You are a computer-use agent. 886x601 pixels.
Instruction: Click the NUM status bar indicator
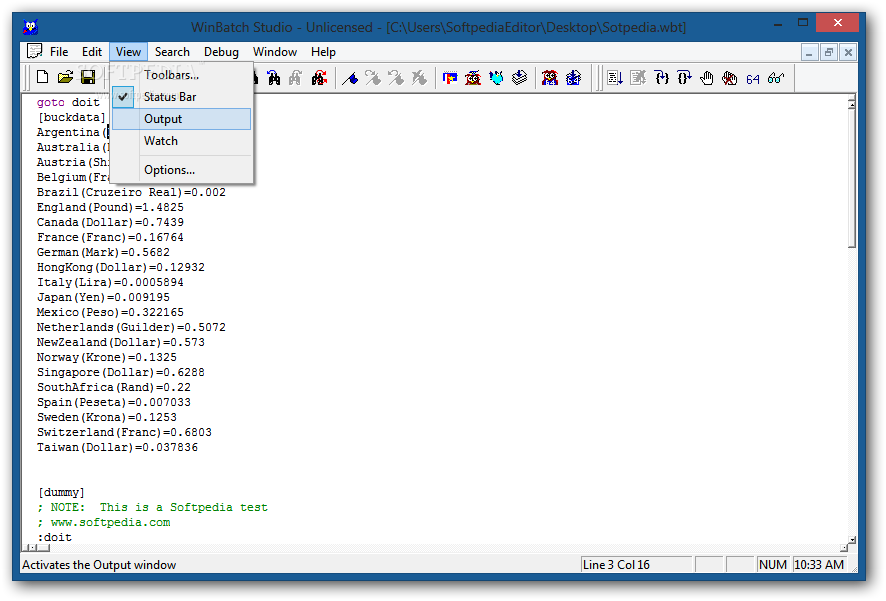click(x=772, y=564)
